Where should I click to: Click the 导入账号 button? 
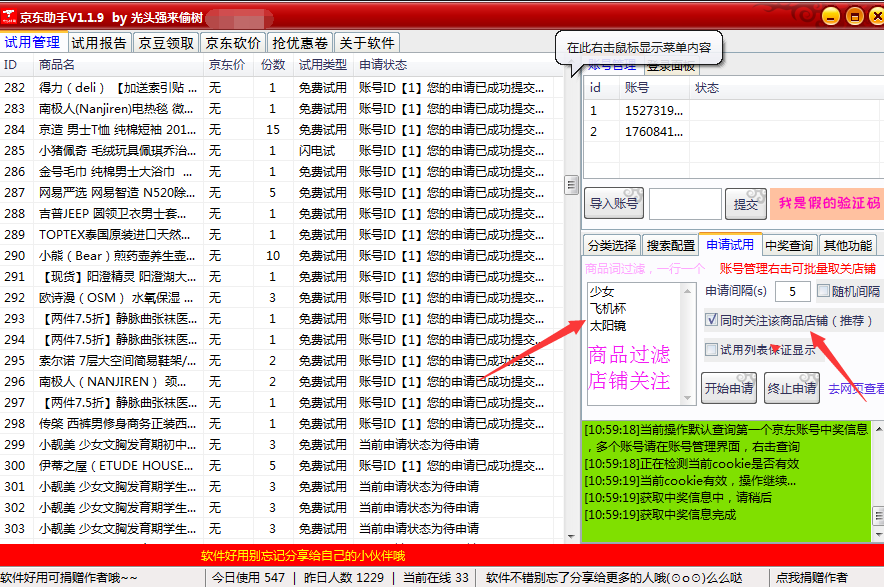click(x=614, y=204)
